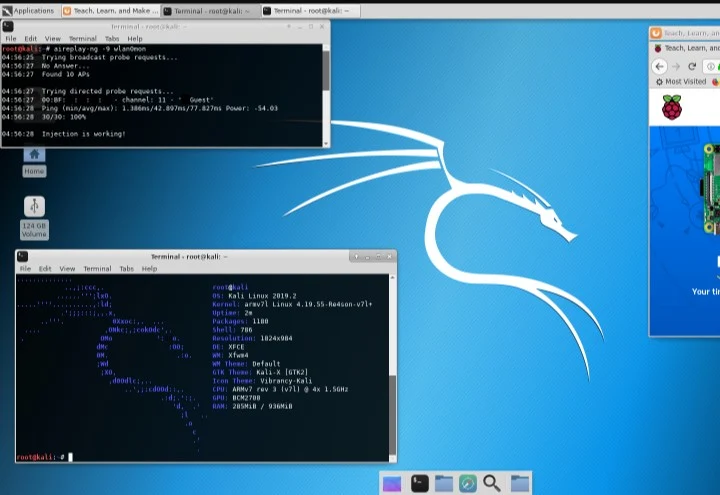This screenshot has height=495, width=720.
Task: Click the up arrow of the system-info terminal scrollbar
Action: point(393,278)
